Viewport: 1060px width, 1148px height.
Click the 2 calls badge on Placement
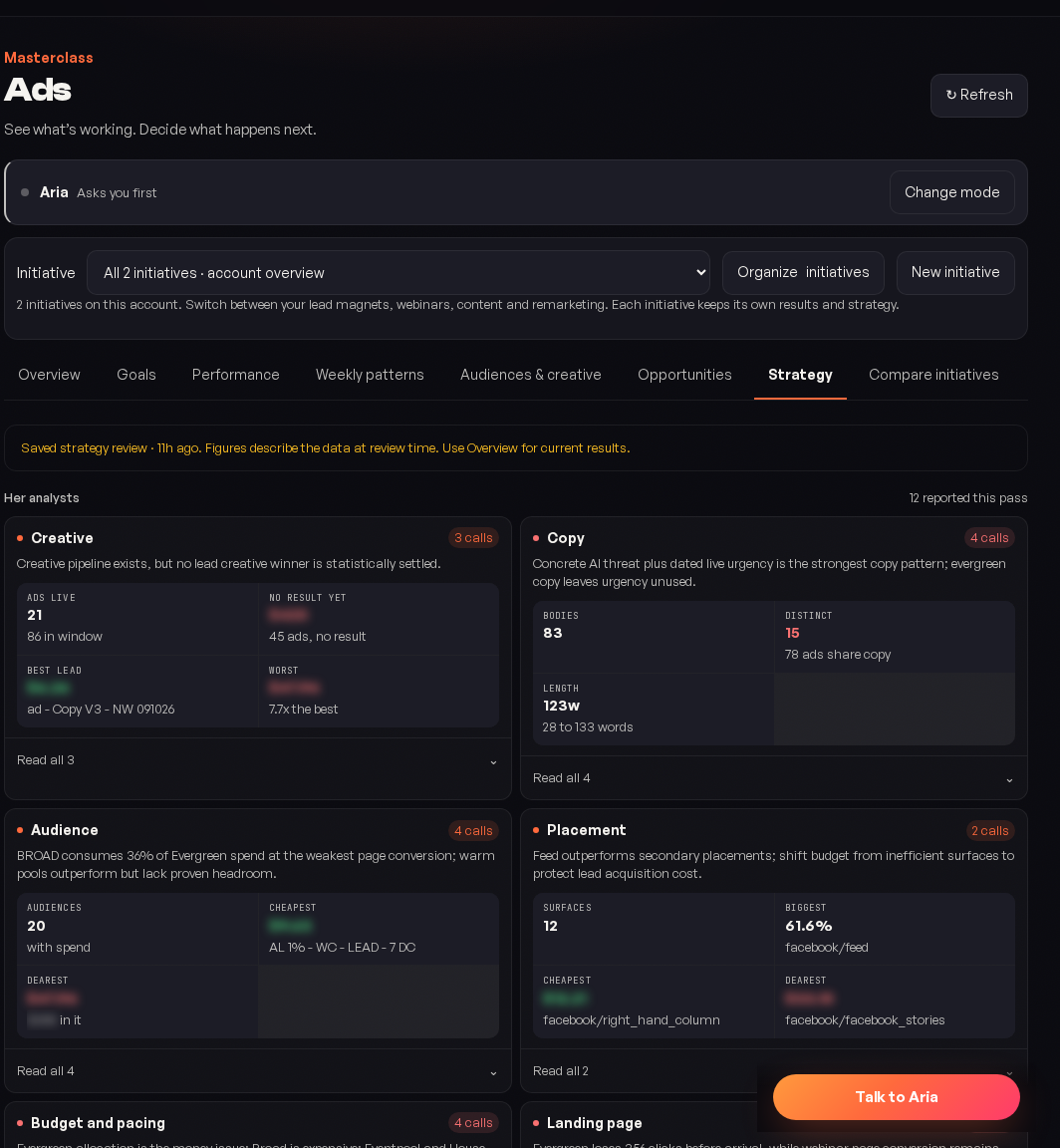tap(989, 831)
